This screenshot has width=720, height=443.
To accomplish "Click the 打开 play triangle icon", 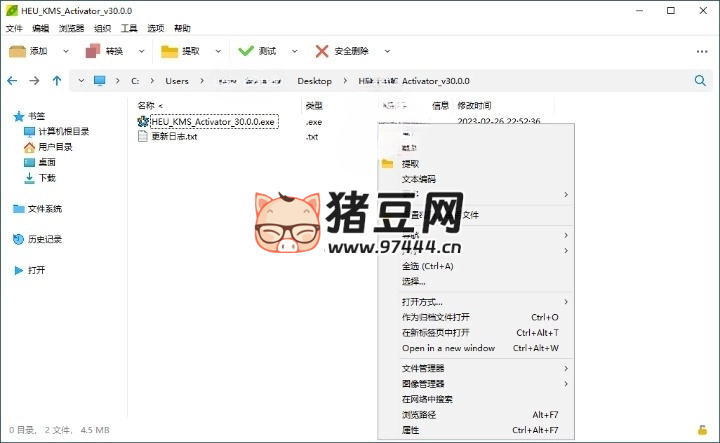I will pyautogui.click(x=18, y=270).
